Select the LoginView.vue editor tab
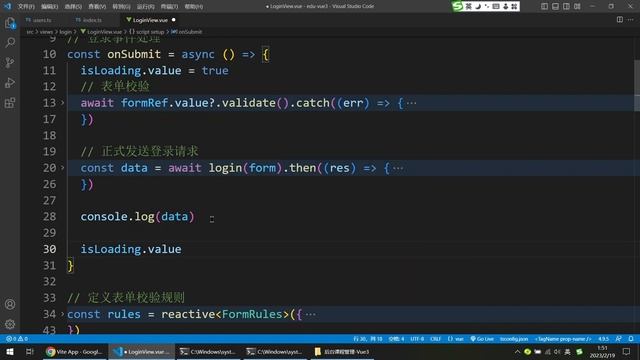This screenshot has height=360, width=640. point(150,20)
